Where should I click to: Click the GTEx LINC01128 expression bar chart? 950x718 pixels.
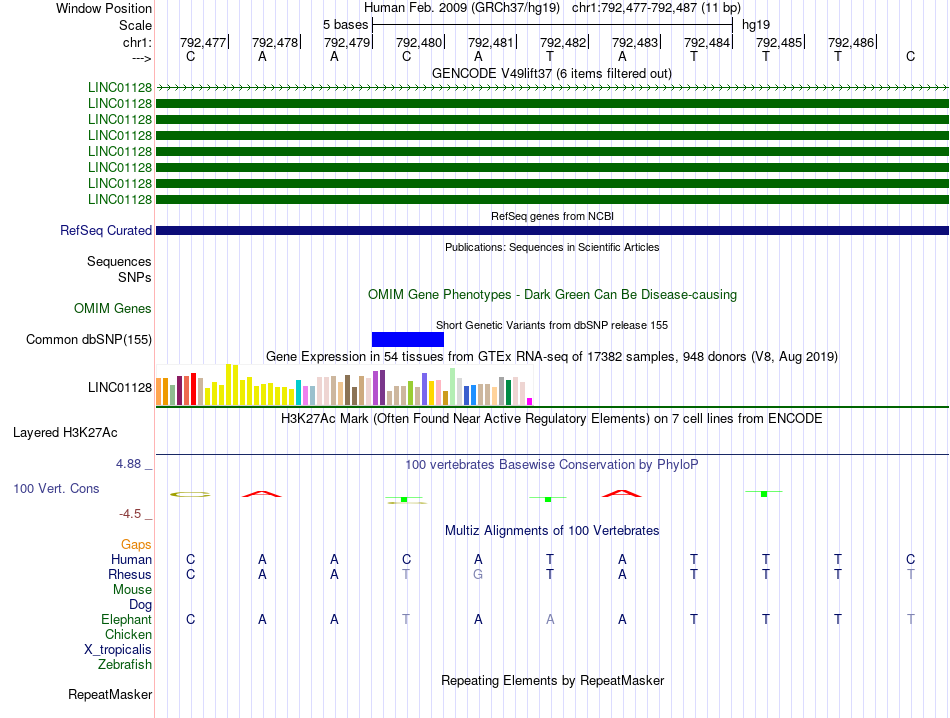tap(344, 385)
